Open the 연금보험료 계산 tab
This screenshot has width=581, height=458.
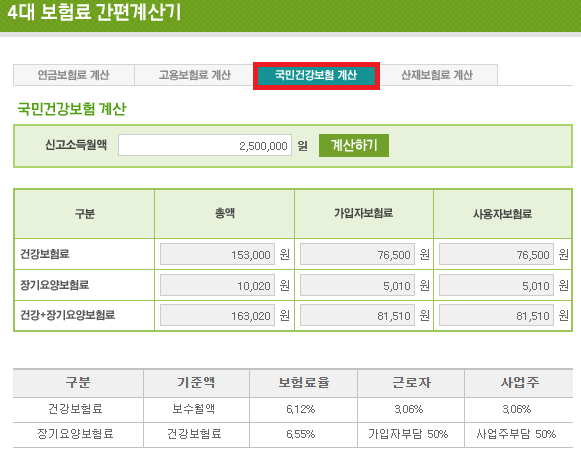[x=73, y=75]
